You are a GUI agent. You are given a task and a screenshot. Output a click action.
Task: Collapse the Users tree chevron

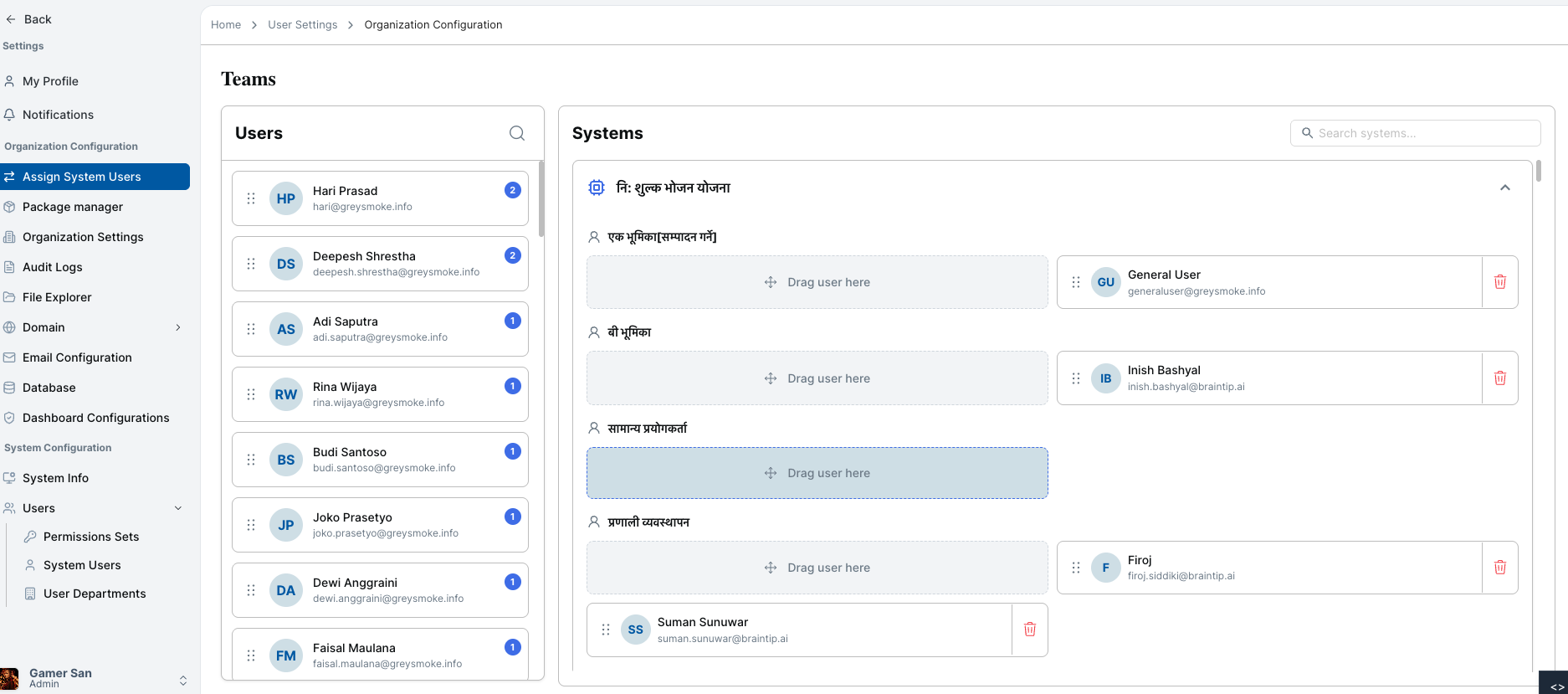coord(178,508)
